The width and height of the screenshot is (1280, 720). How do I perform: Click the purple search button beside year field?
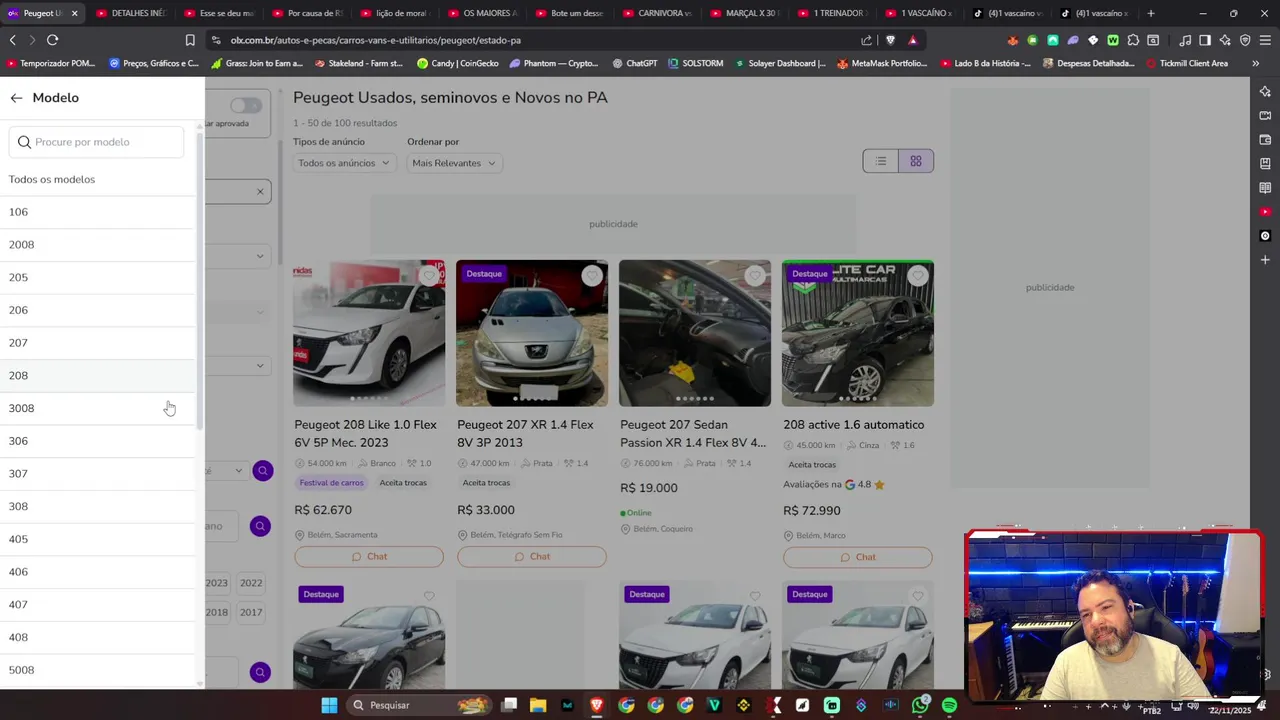(x=260, y=526)
